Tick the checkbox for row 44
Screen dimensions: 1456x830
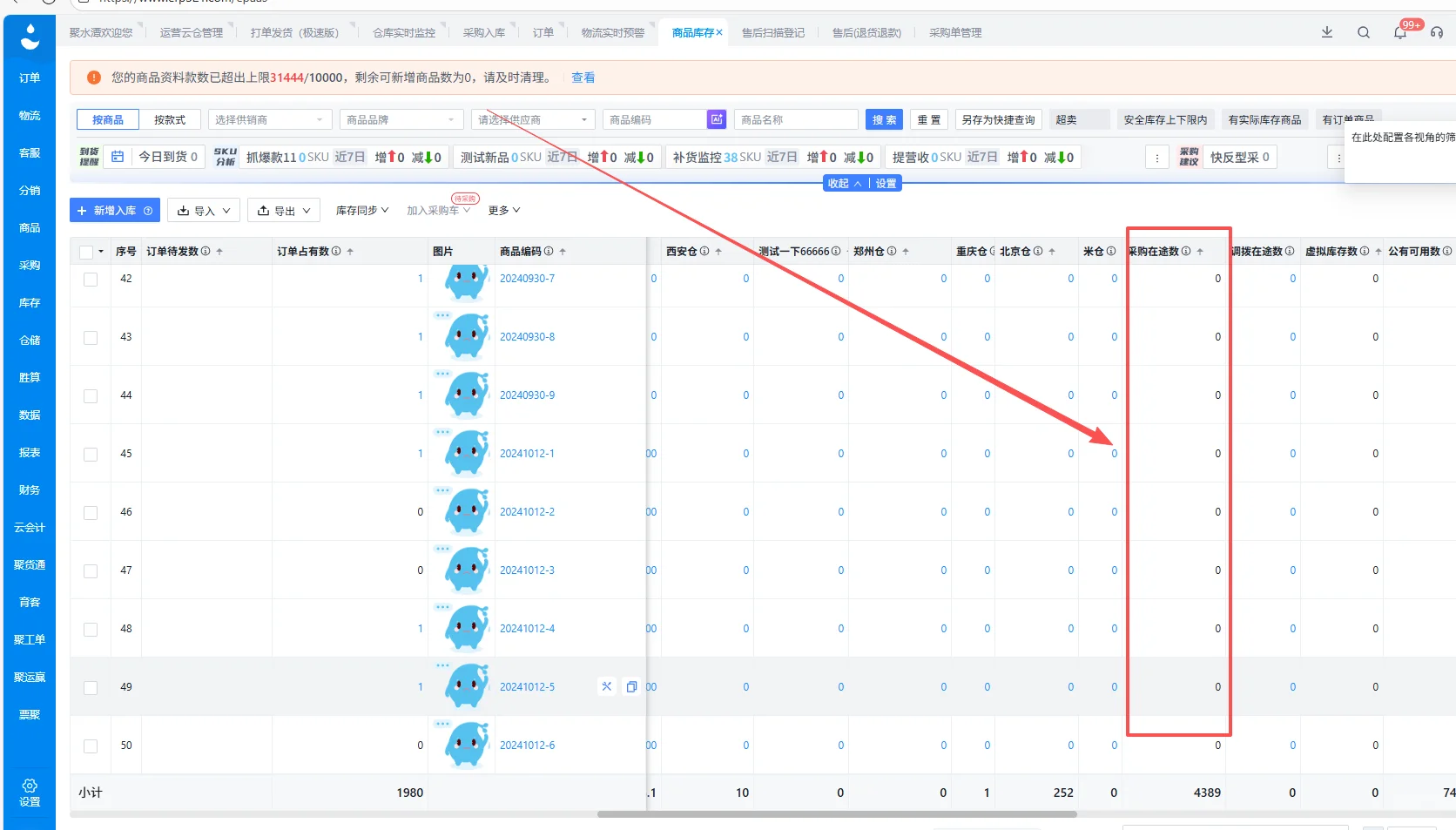point(91,396)
